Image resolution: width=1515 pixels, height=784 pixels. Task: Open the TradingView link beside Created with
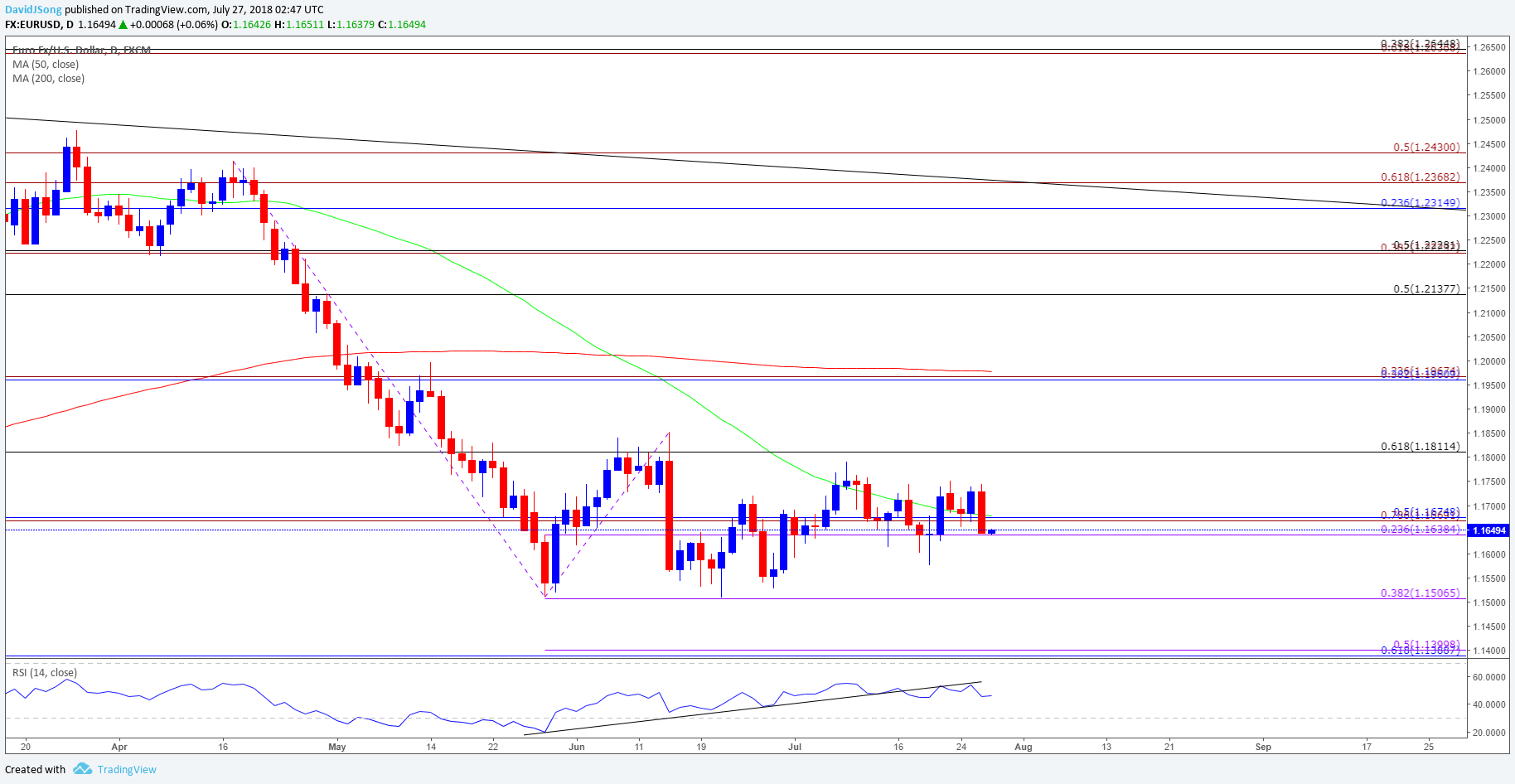(x=127, y=770)
